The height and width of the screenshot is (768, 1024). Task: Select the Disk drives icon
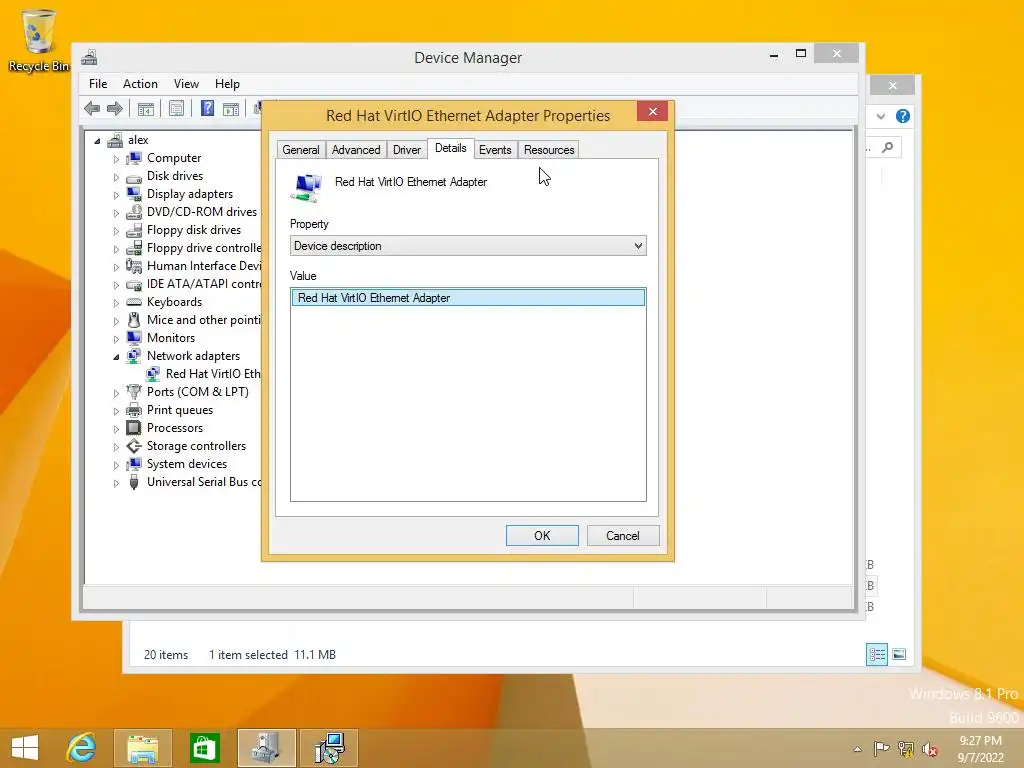pos(134,176)
